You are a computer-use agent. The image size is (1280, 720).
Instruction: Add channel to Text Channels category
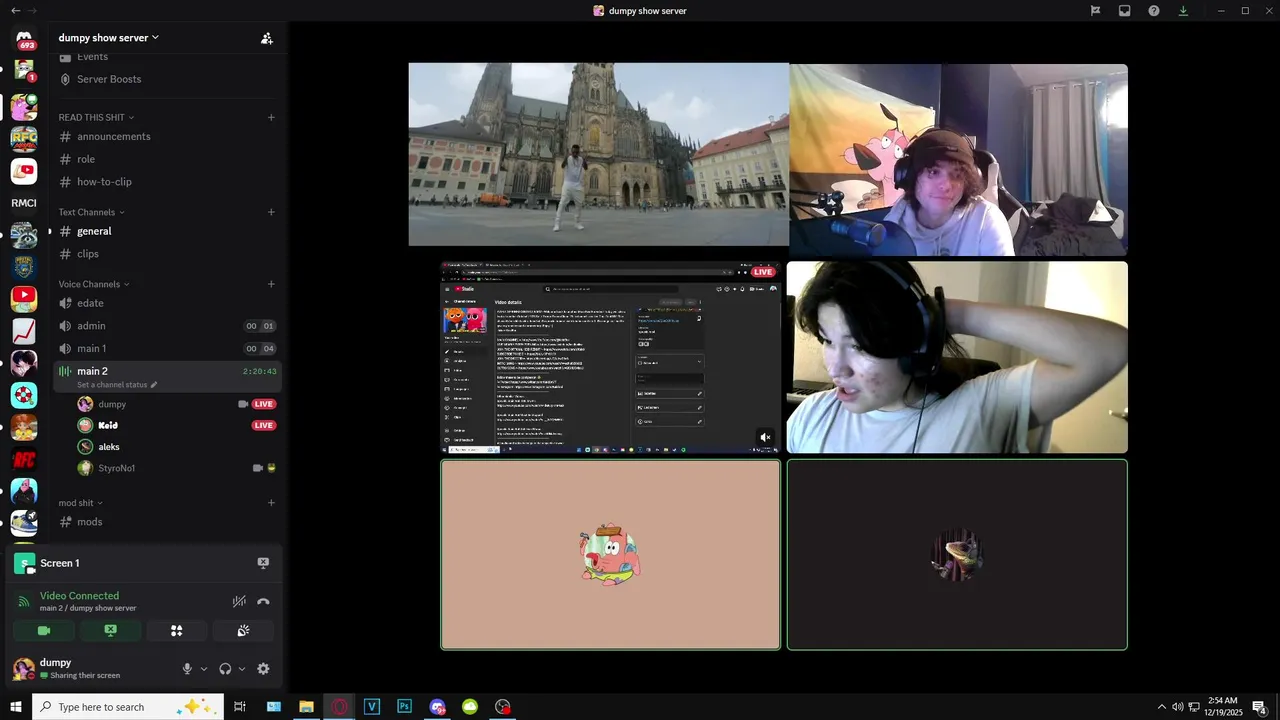pyautogui.click(x=271, y=212)
